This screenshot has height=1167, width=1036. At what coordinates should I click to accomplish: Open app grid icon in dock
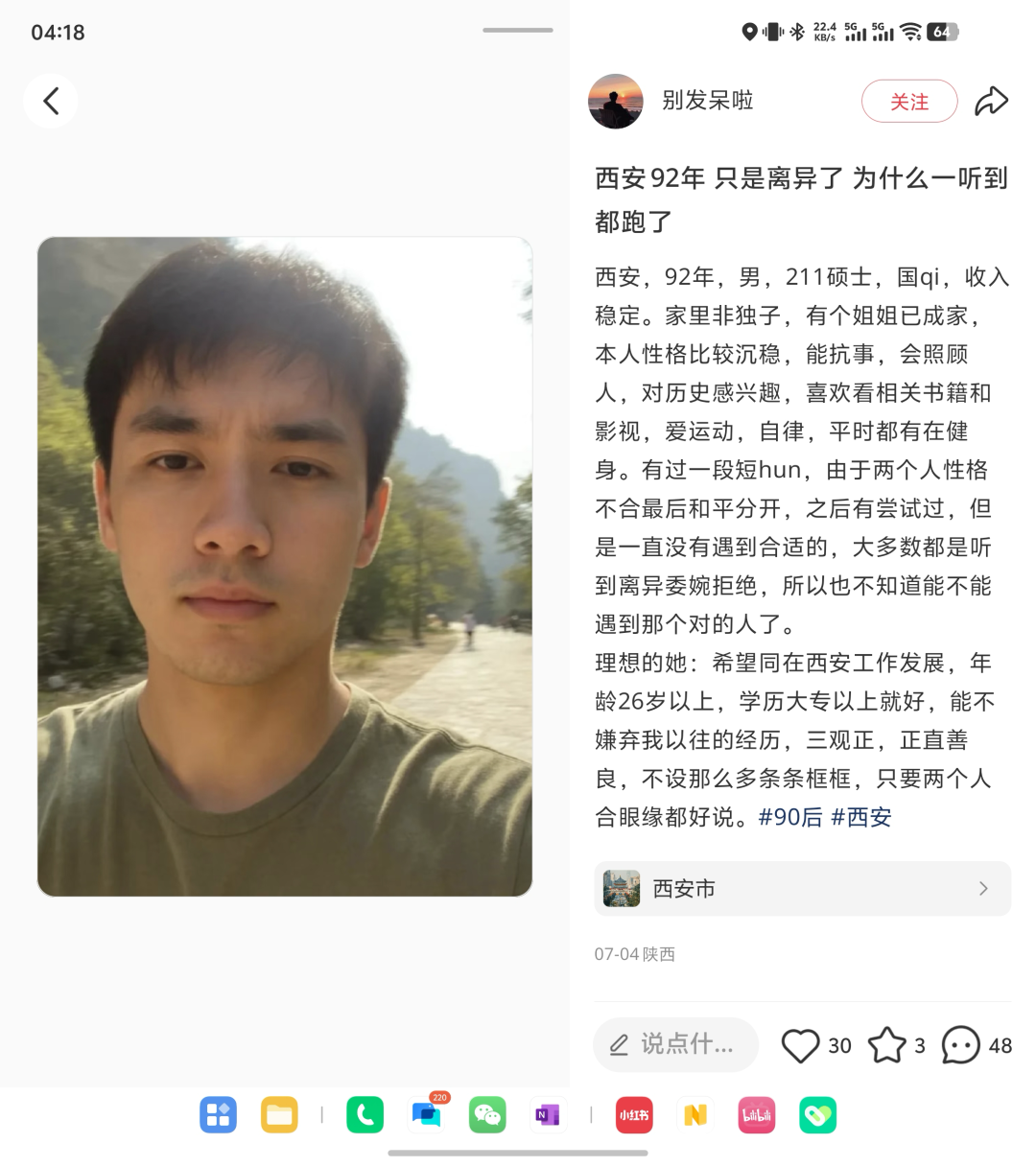(218, 1114)
